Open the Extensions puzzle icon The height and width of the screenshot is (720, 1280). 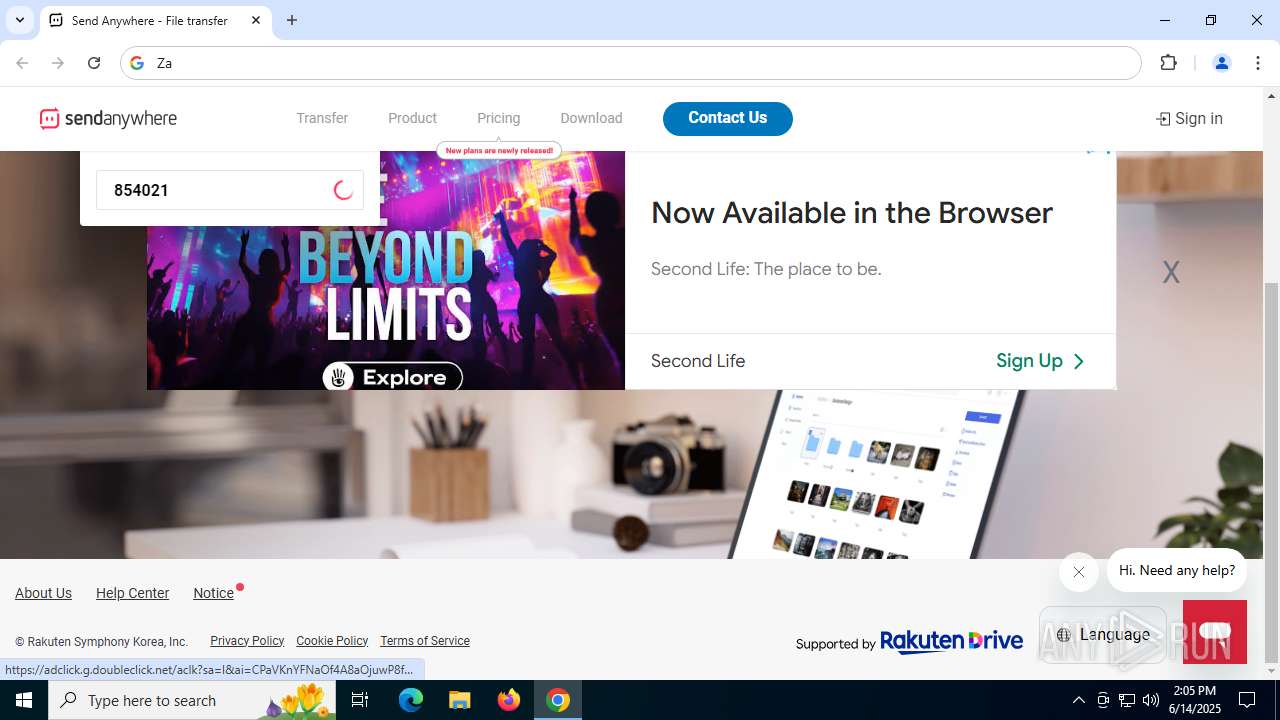(1168, 63)
